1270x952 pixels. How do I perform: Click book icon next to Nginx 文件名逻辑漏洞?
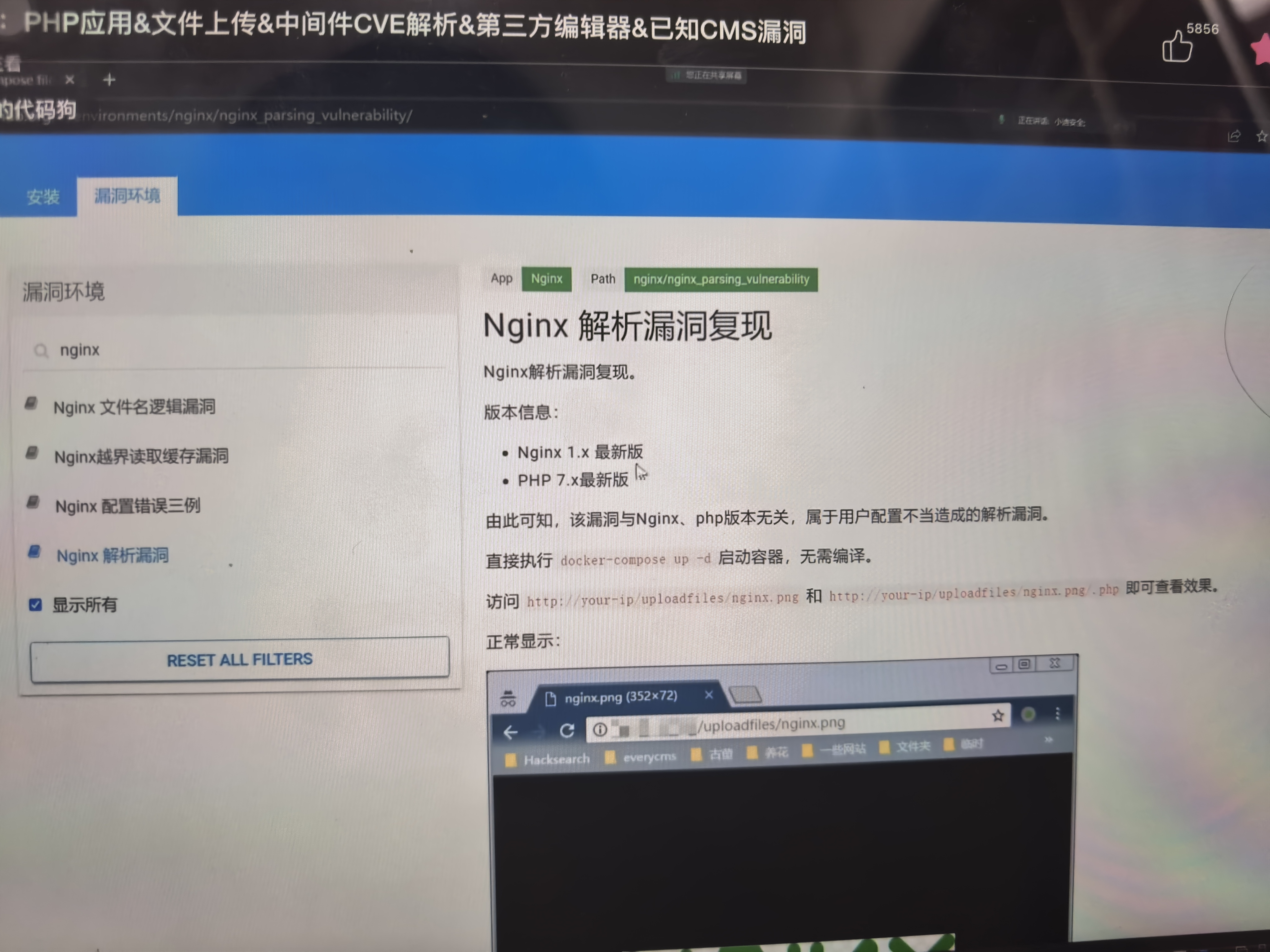31,403
